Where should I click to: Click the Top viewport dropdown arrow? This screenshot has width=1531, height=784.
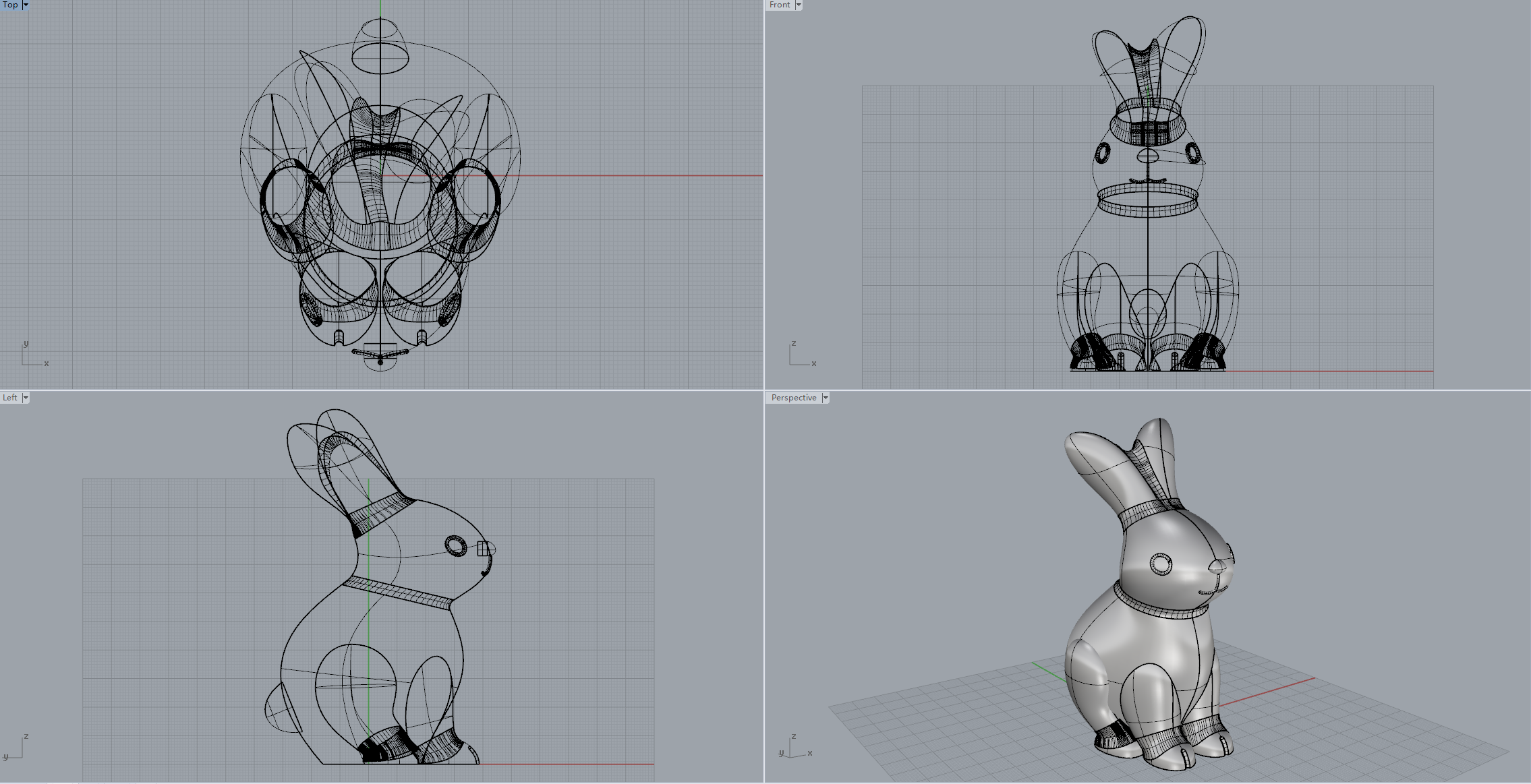point(26,5)
